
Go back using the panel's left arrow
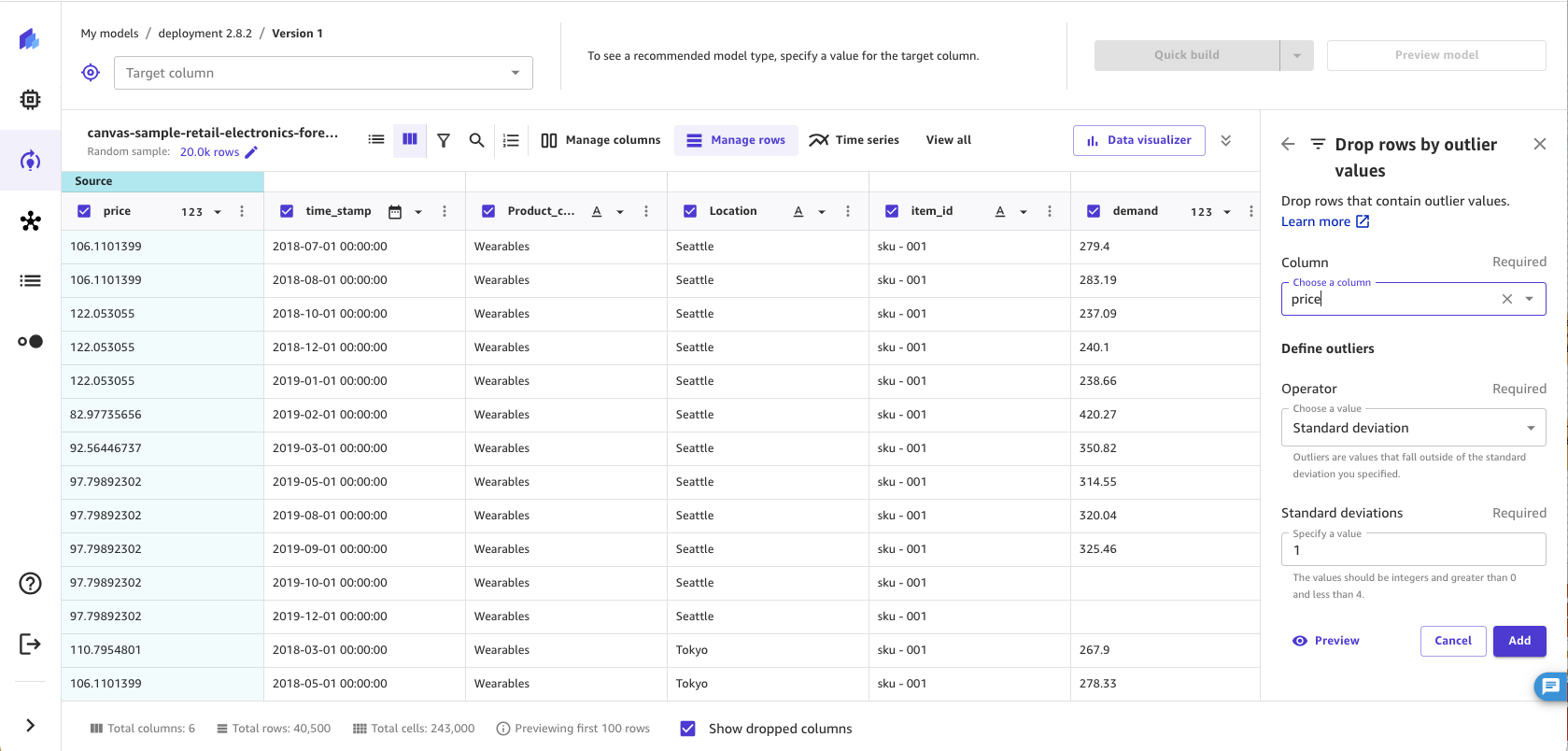tap(1288, 144)
